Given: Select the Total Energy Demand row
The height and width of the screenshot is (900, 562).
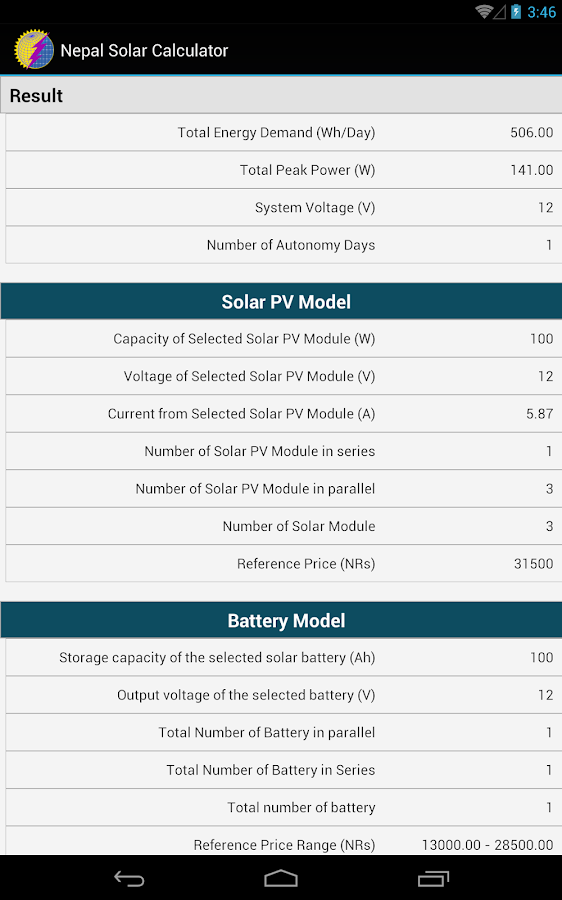Looking at the screenshot, I should pyautogui.click(x=283, y=133).
